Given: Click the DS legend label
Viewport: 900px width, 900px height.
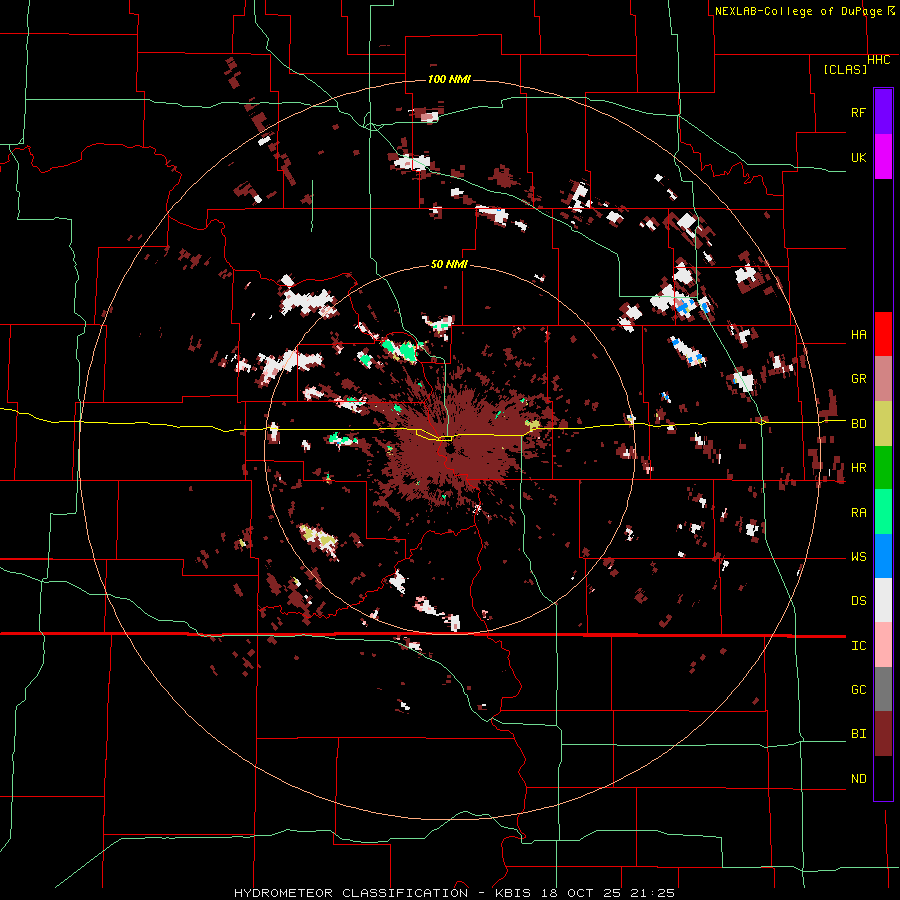Looking at the screenshot, I should pos(858,601).
